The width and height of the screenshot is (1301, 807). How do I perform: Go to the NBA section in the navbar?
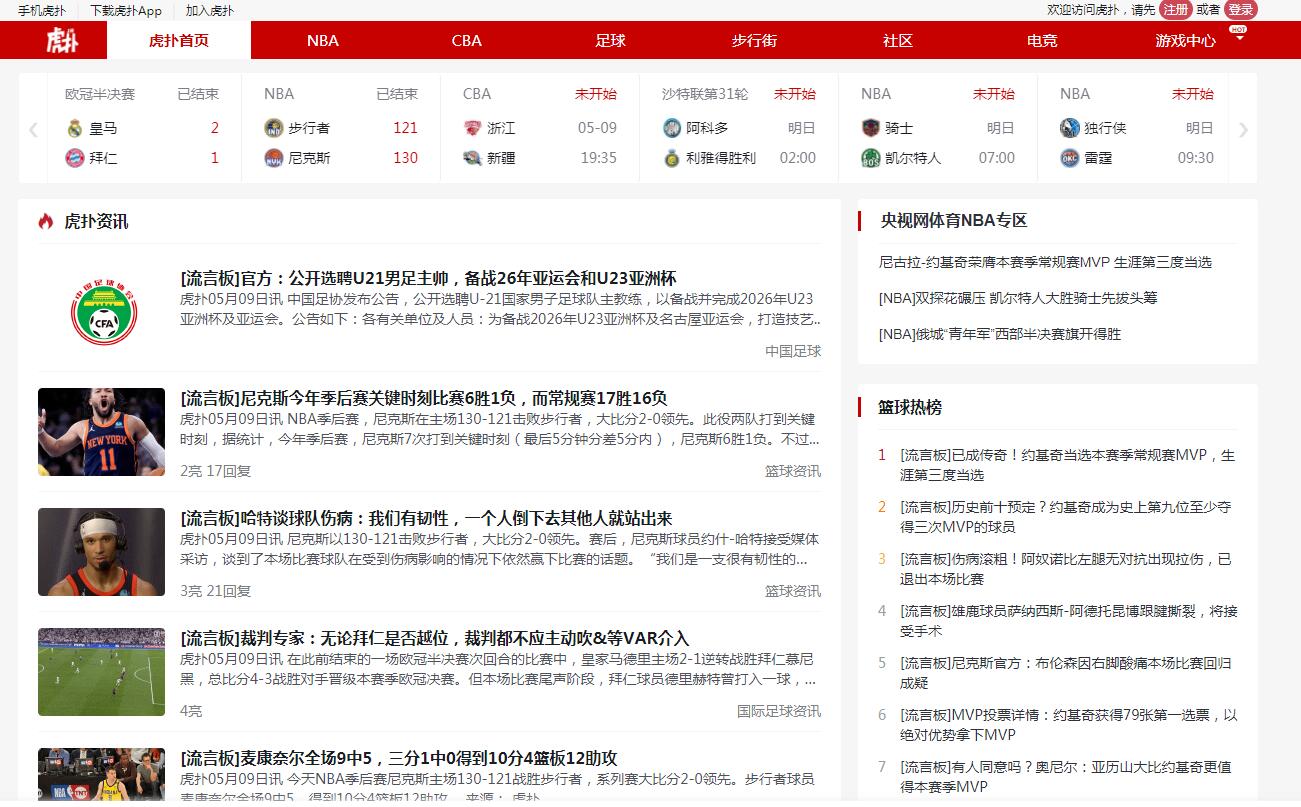pyautogui.click(x=323, y=41)
